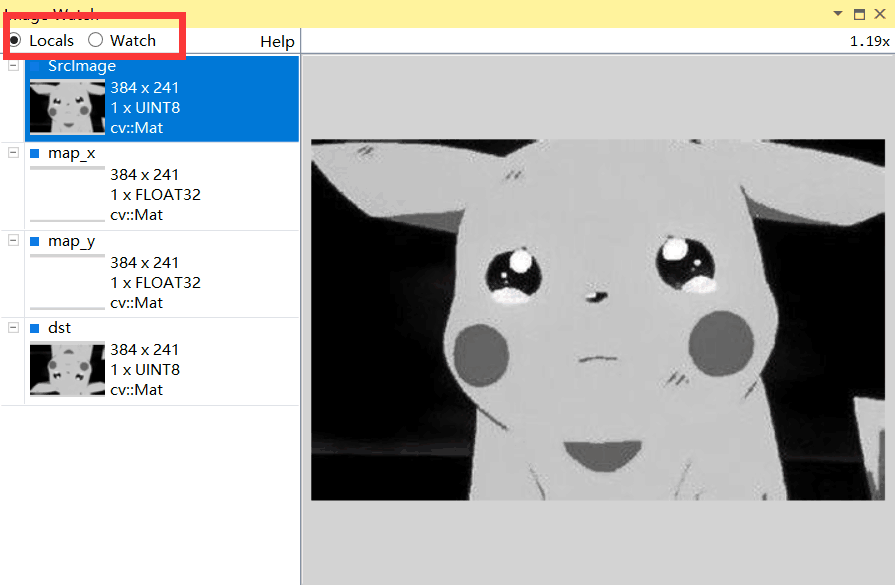This screenshot has width=895, height=585.
Task: Click the dst thumbnail preview
Action: pyautogui.click(x=67, y=369)
